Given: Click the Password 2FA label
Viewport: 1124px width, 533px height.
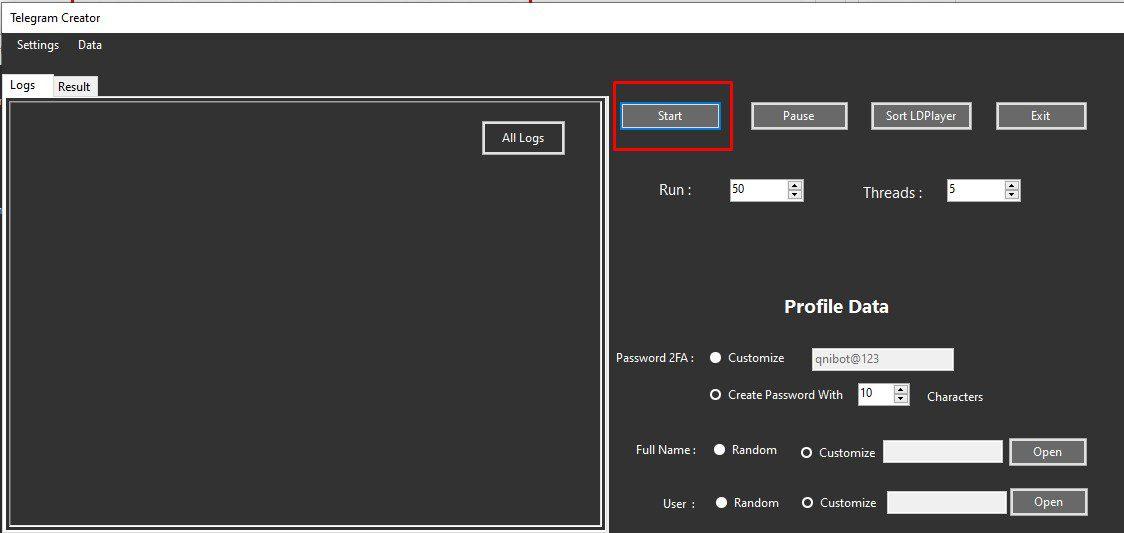Looking at the screenshot, I should click(654, 357).
